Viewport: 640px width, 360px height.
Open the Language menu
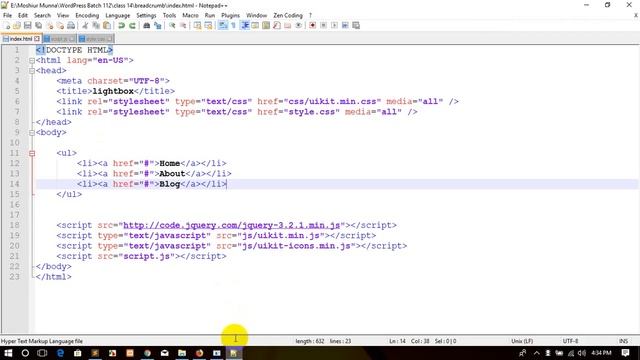(118, 15)
